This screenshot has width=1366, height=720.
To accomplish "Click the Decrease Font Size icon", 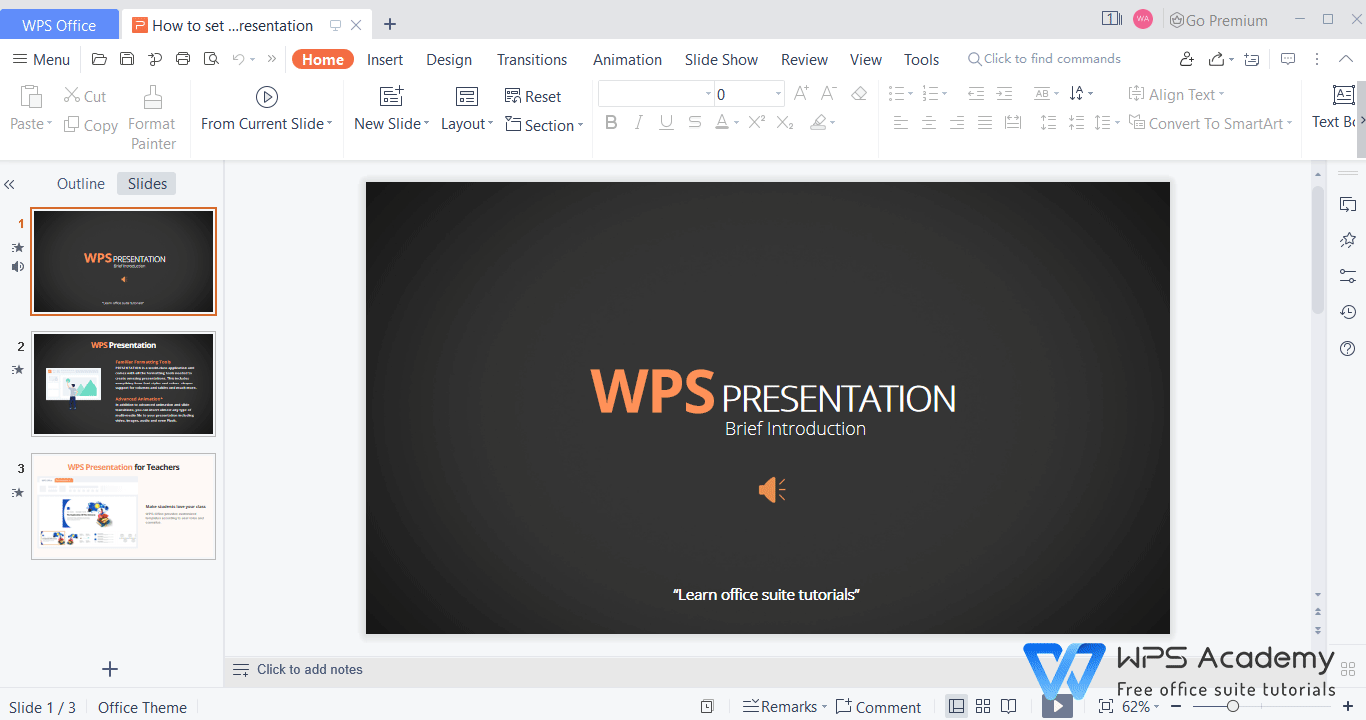I will tap(828, 94).
